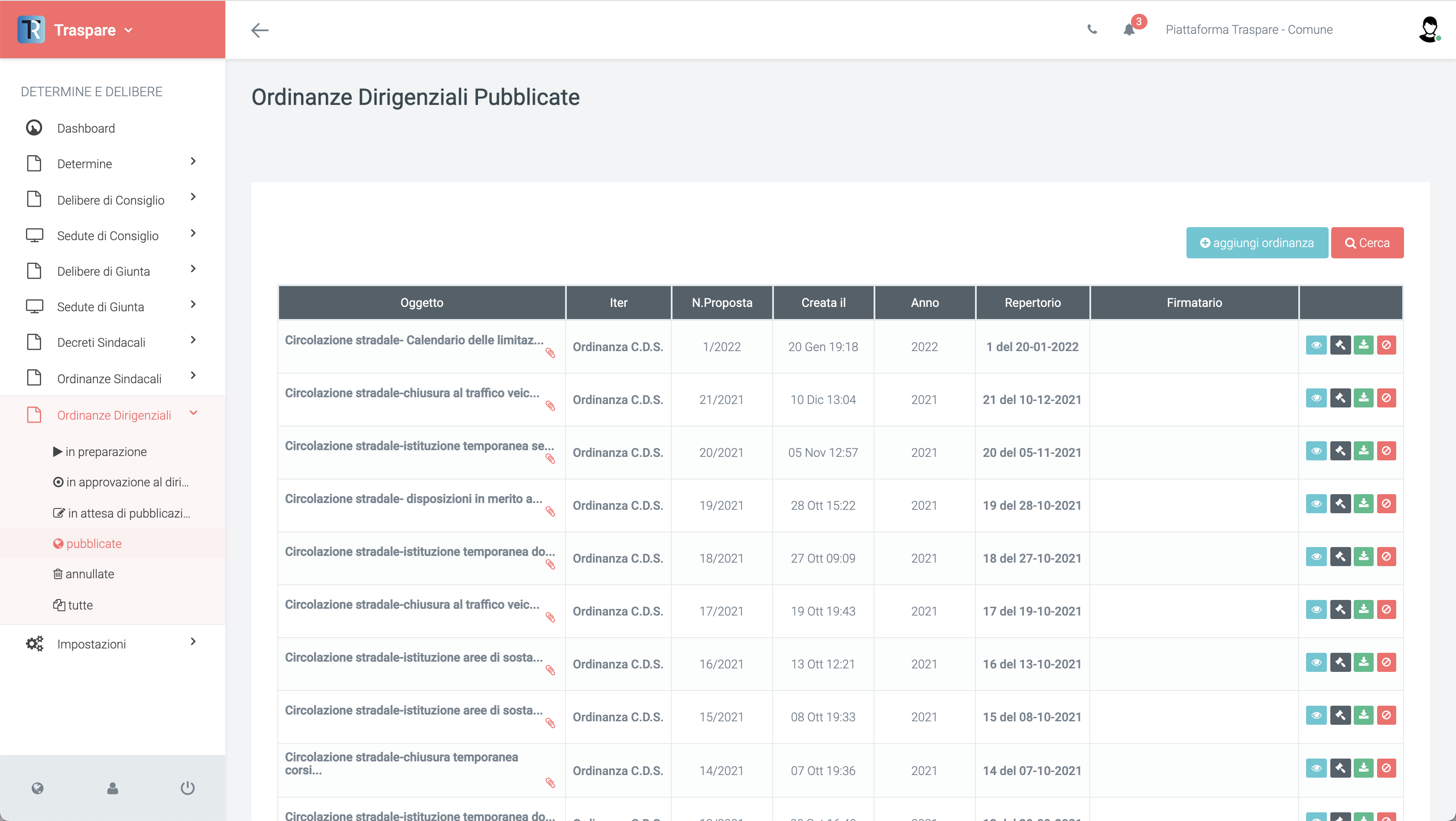Open 'Circolazione stradale- Calendario delle limitaz...' link
This screenshot has height=821, width=1456.
coord(414,340)
